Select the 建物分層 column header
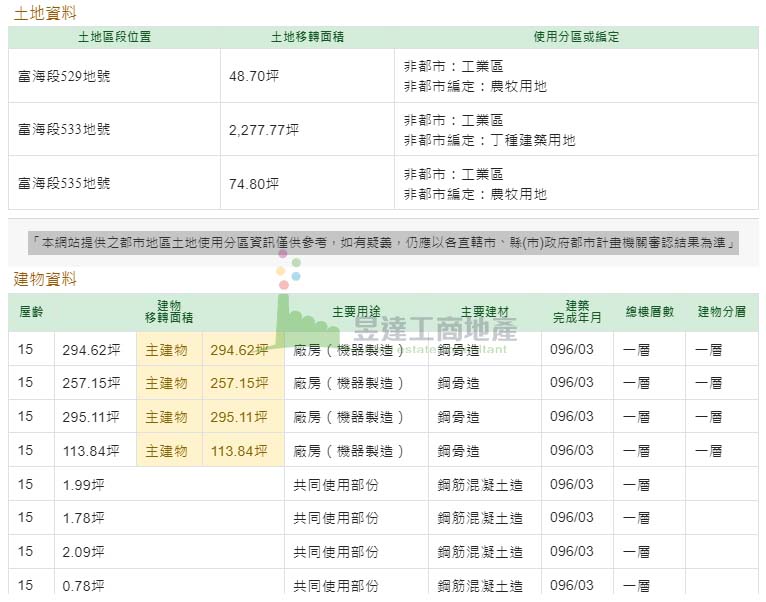The height and width of the screenshot is (602, 766). pos(721,312)
